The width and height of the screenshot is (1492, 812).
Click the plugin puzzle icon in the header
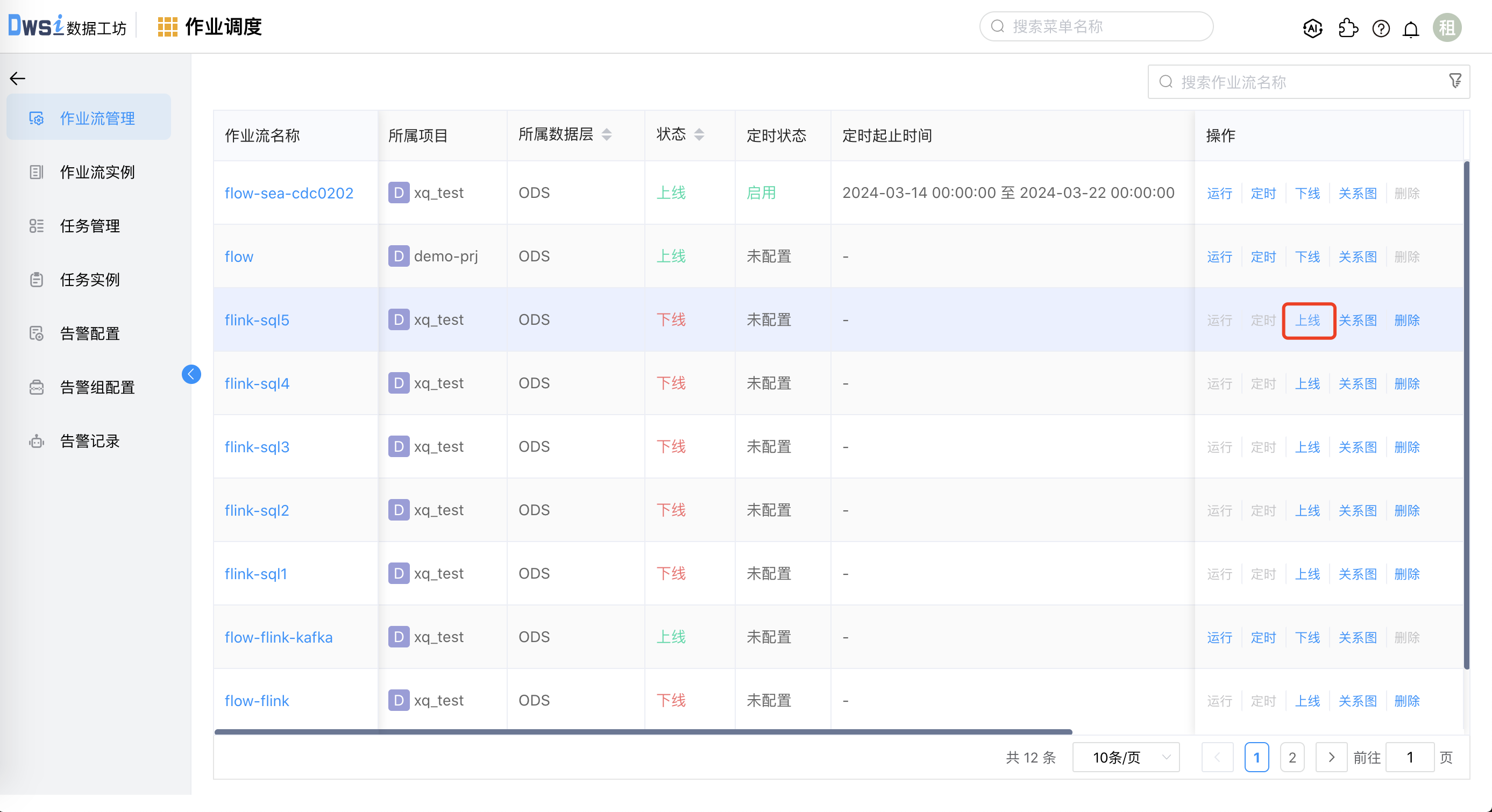point(1348,27)
